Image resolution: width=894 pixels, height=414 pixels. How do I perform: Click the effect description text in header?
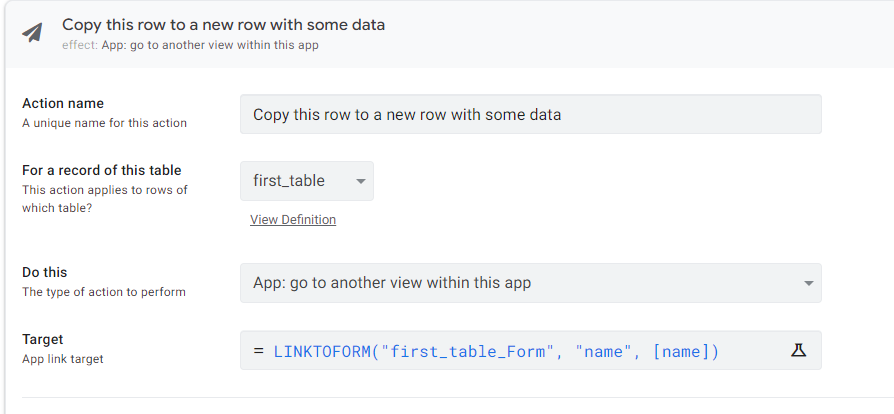(190, 45)
